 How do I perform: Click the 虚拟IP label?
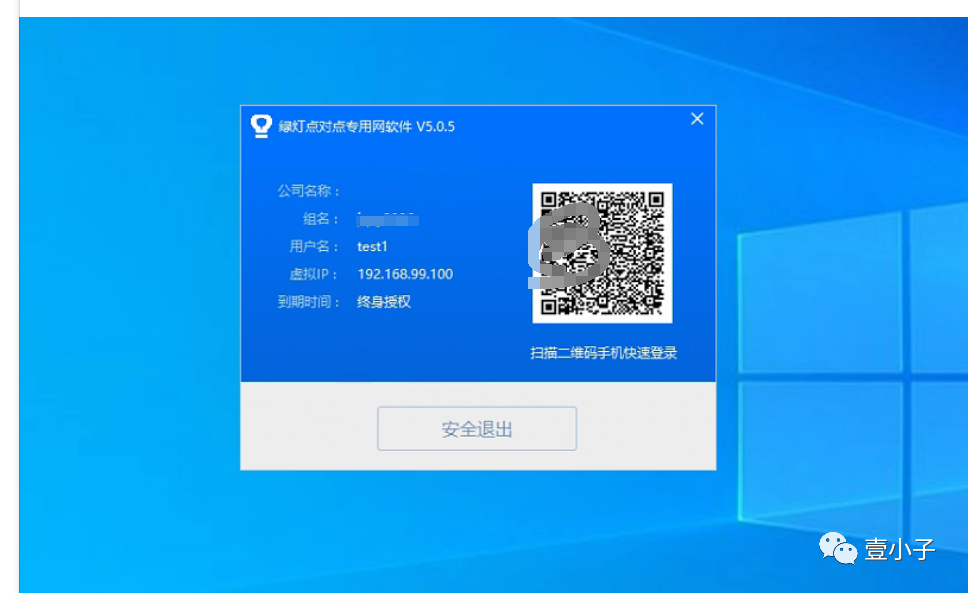tap(314, 274)
